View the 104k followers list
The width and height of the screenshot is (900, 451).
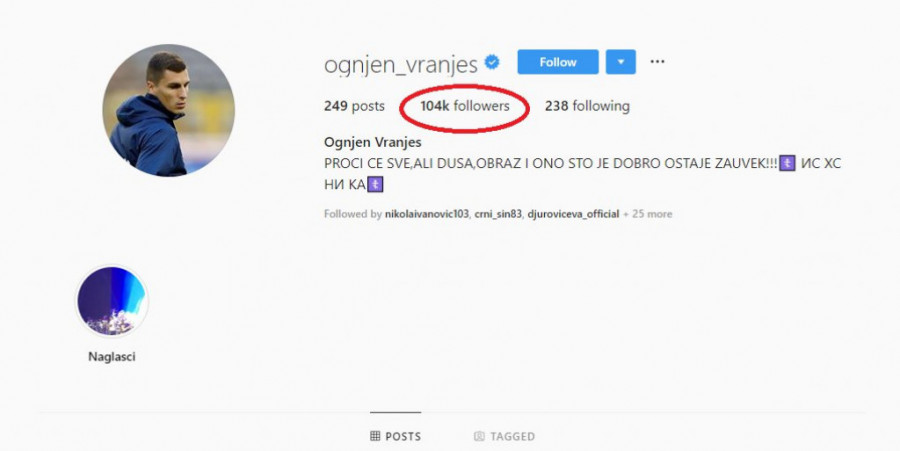465,106
